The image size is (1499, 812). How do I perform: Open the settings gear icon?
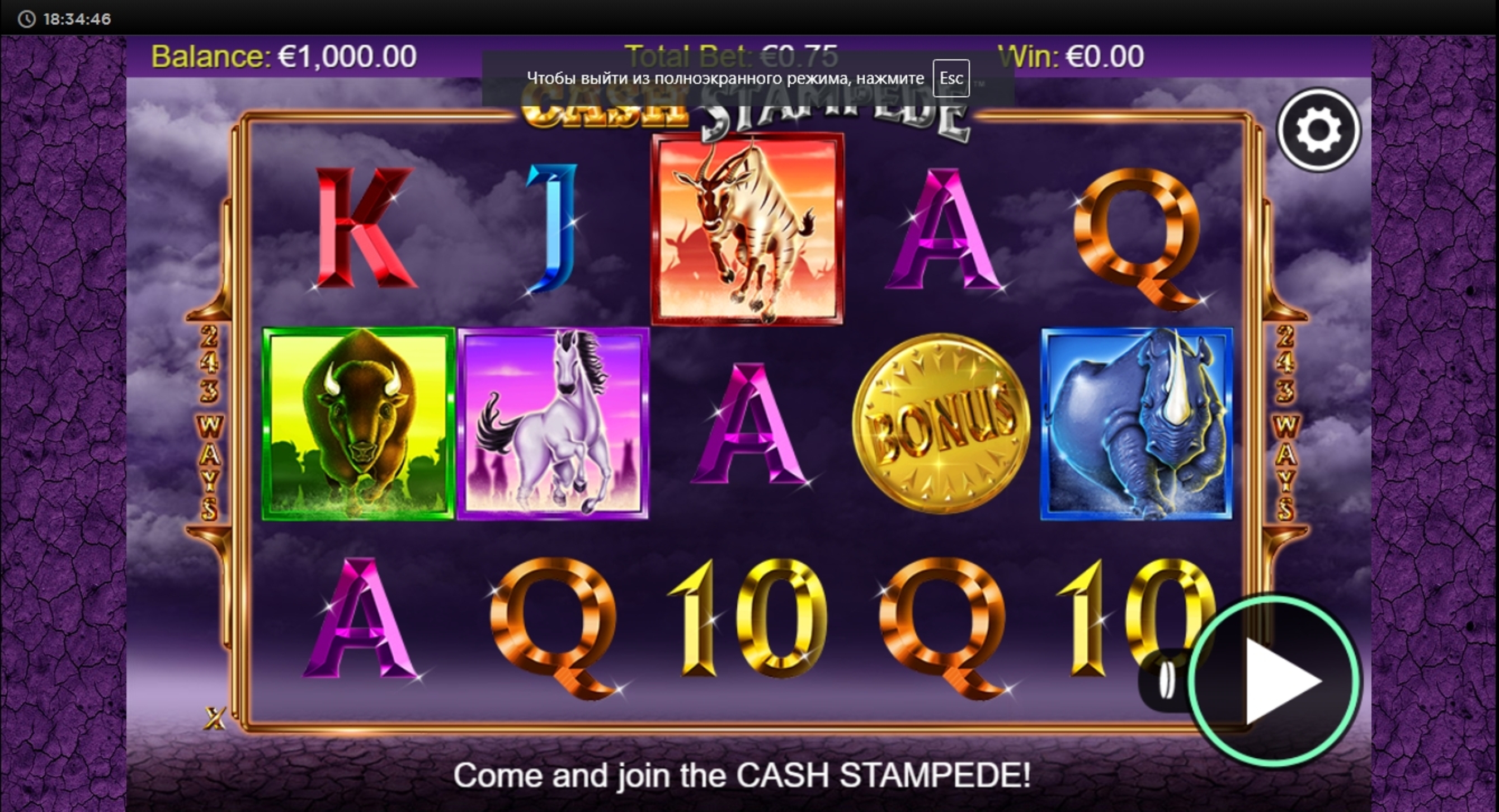pos(1318,130)
